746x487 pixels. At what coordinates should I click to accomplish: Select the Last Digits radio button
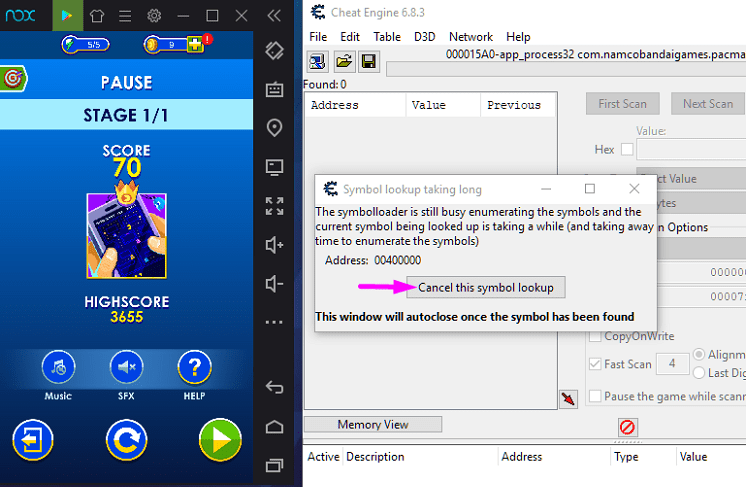coord(699,373)
